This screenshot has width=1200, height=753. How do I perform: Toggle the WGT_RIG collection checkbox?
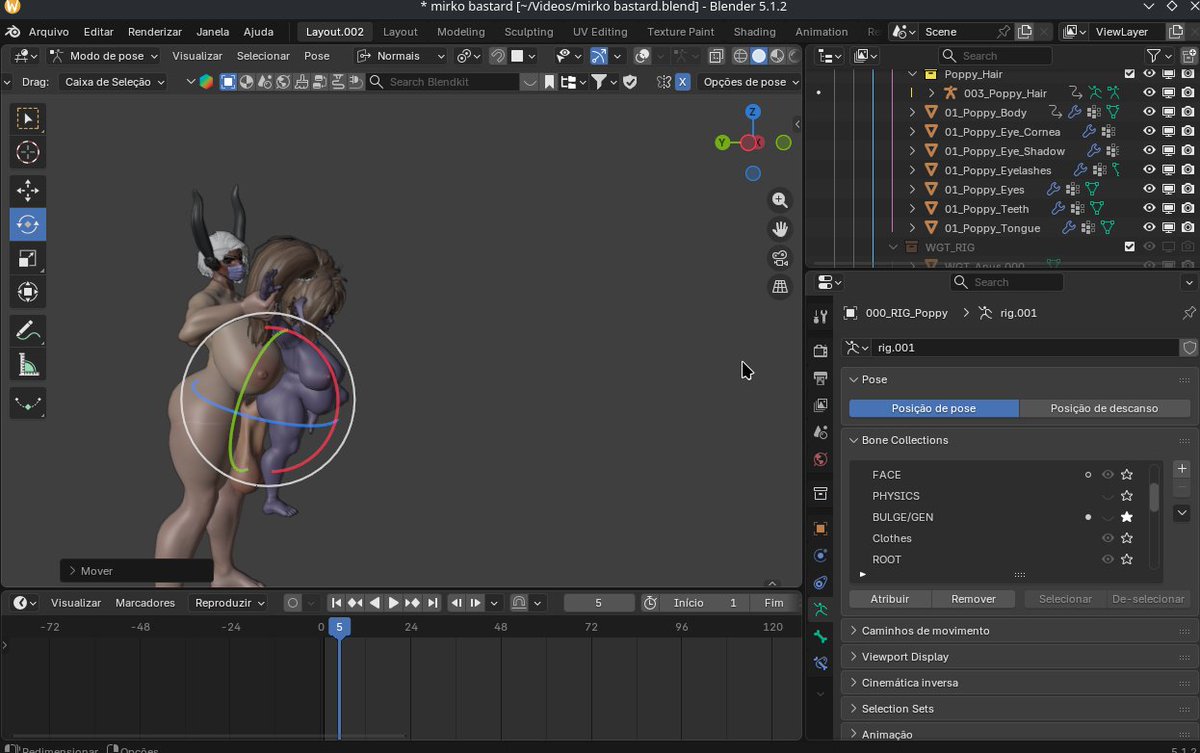[1129, 247]
